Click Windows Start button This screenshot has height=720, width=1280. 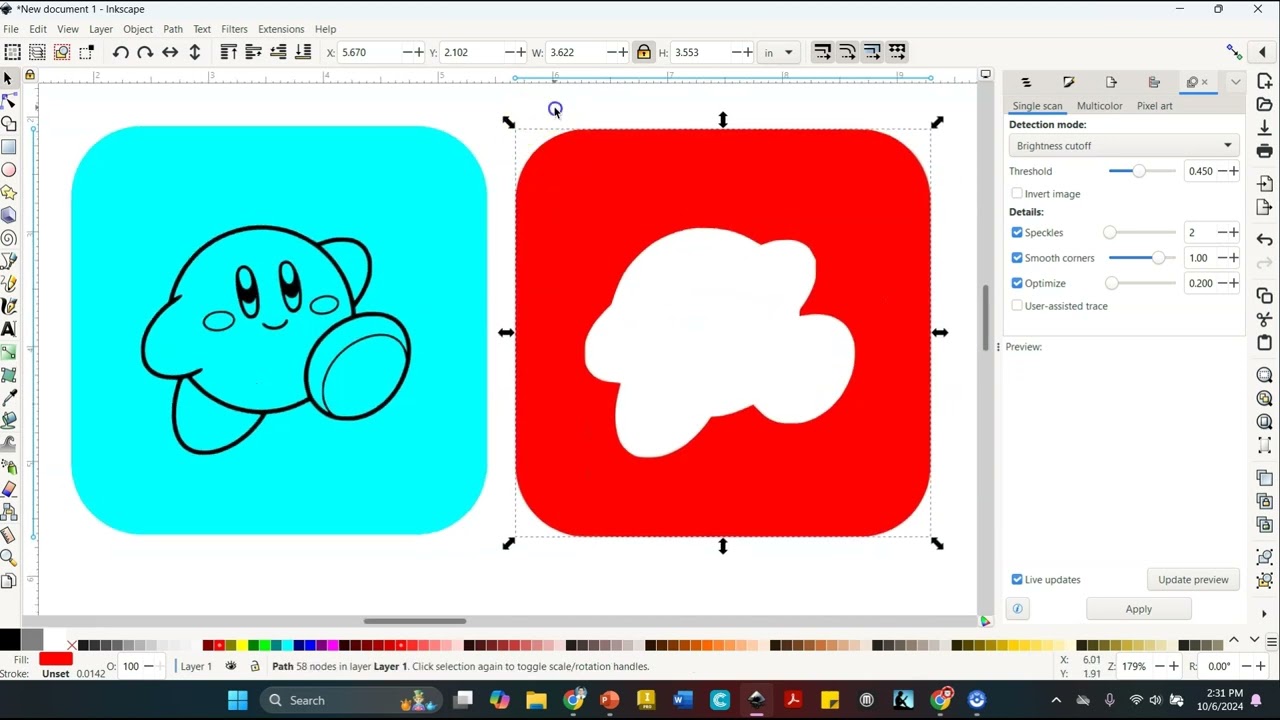237,700
